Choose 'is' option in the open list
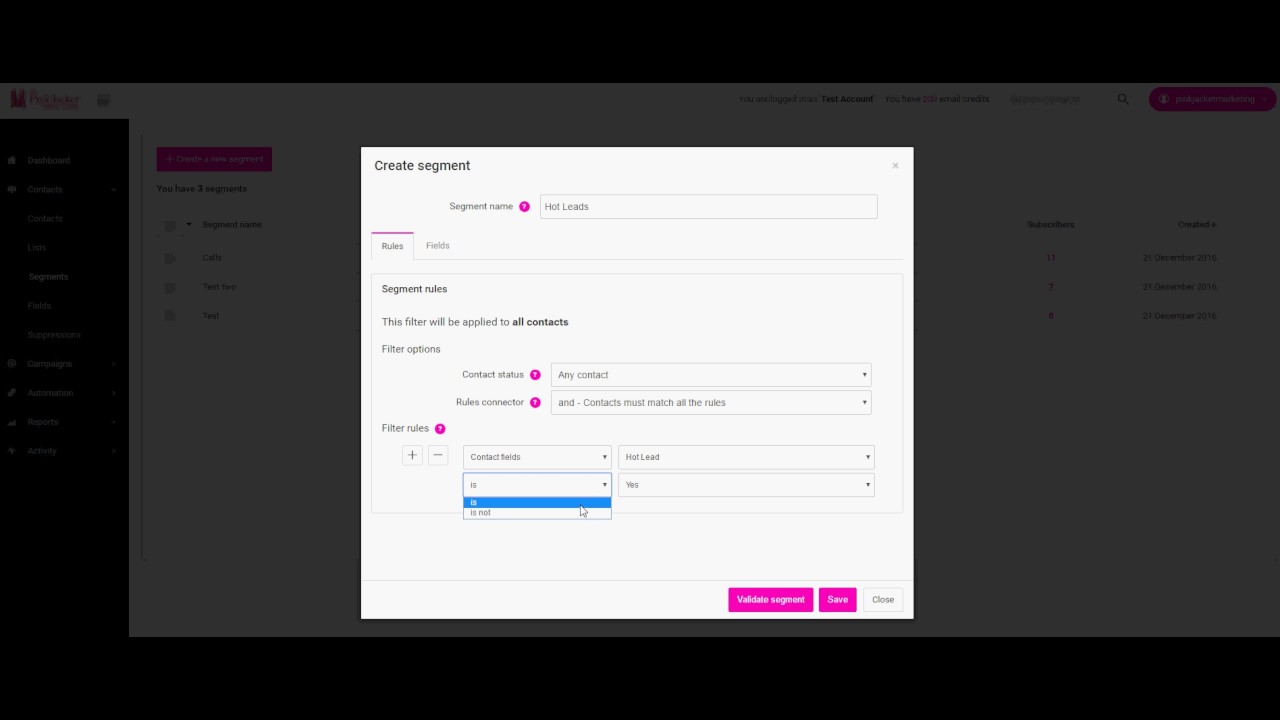 537,502
